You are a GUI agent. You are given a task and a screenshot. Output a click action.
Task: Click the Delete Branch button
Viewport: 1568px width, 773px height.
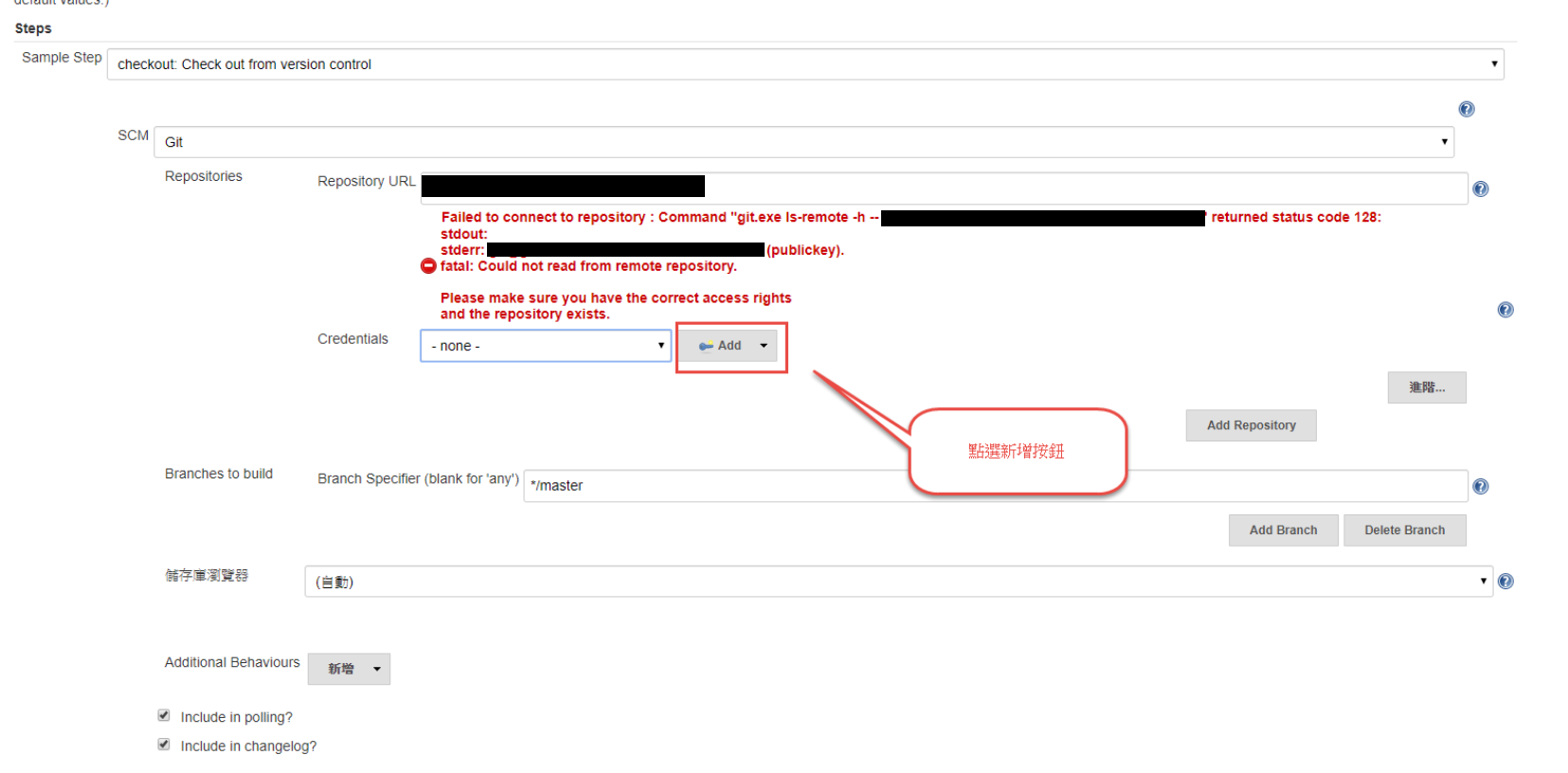pyautogui.click(x=1404, y=530)
